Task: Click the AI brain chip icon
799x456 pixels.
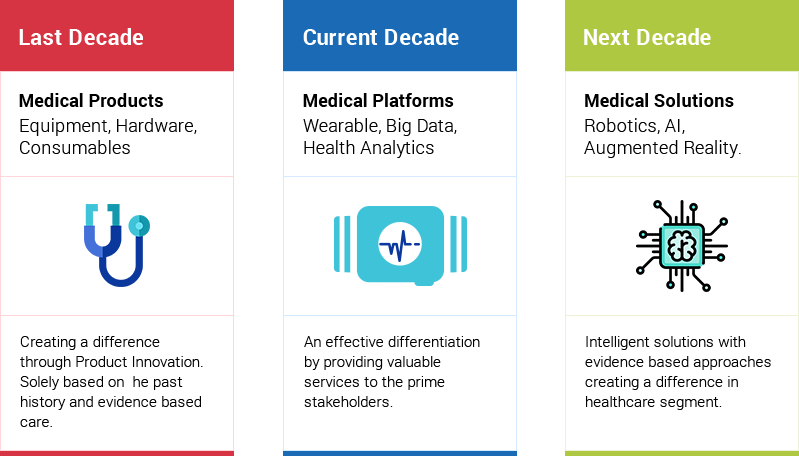Action: tap(682, 246)
